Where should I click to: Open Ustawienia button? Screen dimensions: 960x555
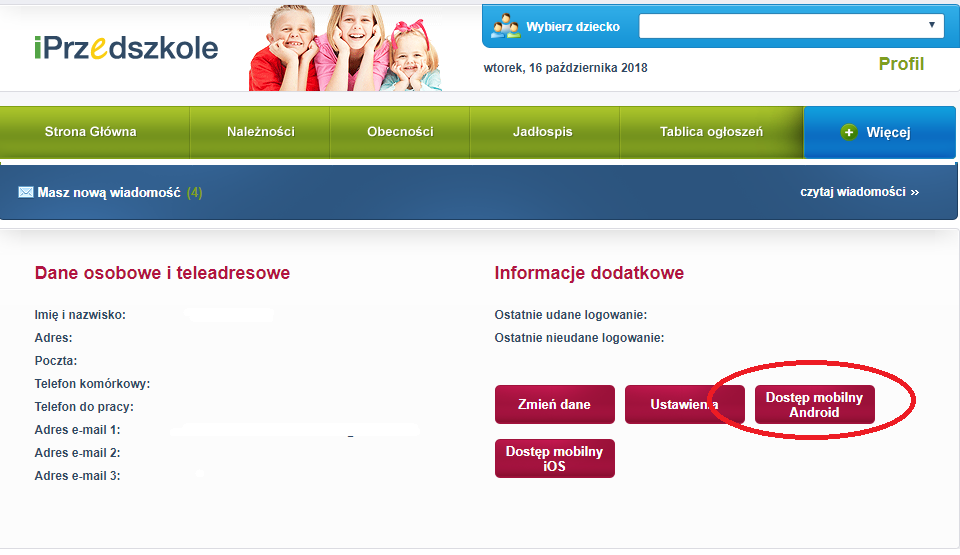(x=684, y=405)
